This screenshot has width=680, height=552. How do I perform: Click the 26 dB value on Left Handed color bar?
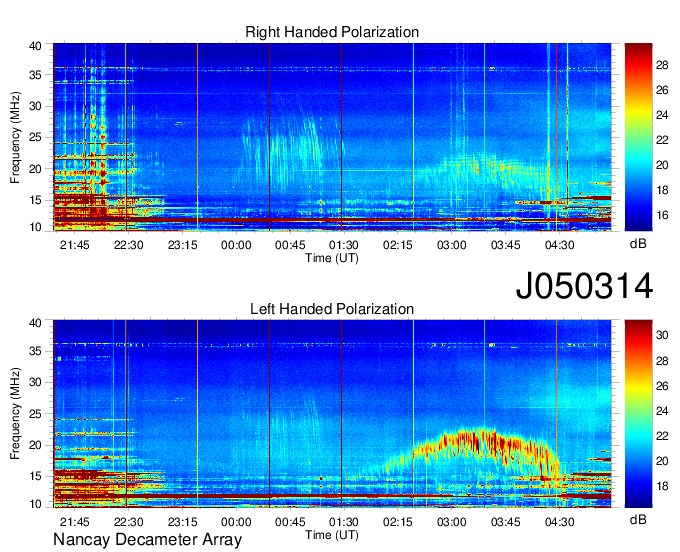pyautogui.click(x=662, y=386)
